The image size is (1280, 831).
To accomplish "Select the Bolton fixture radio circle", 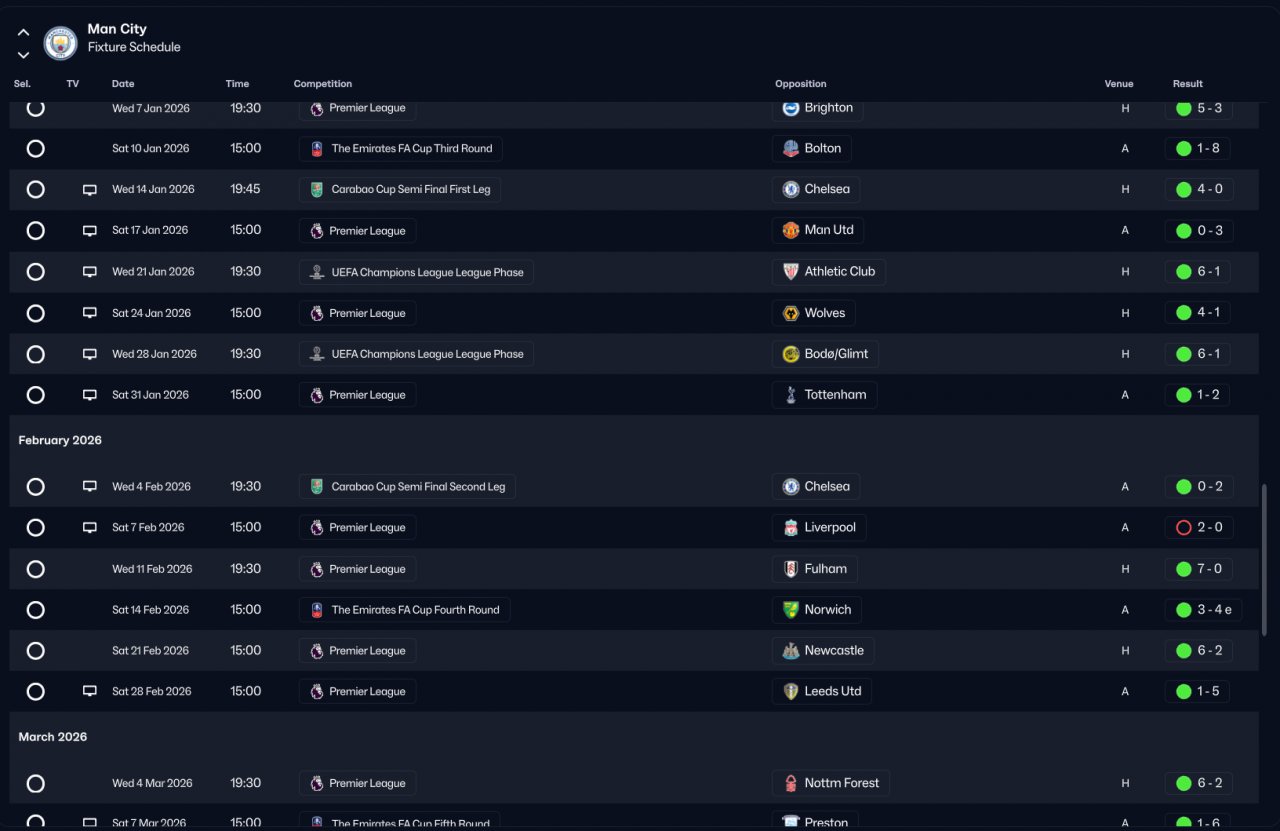I will tap(36, 149).
